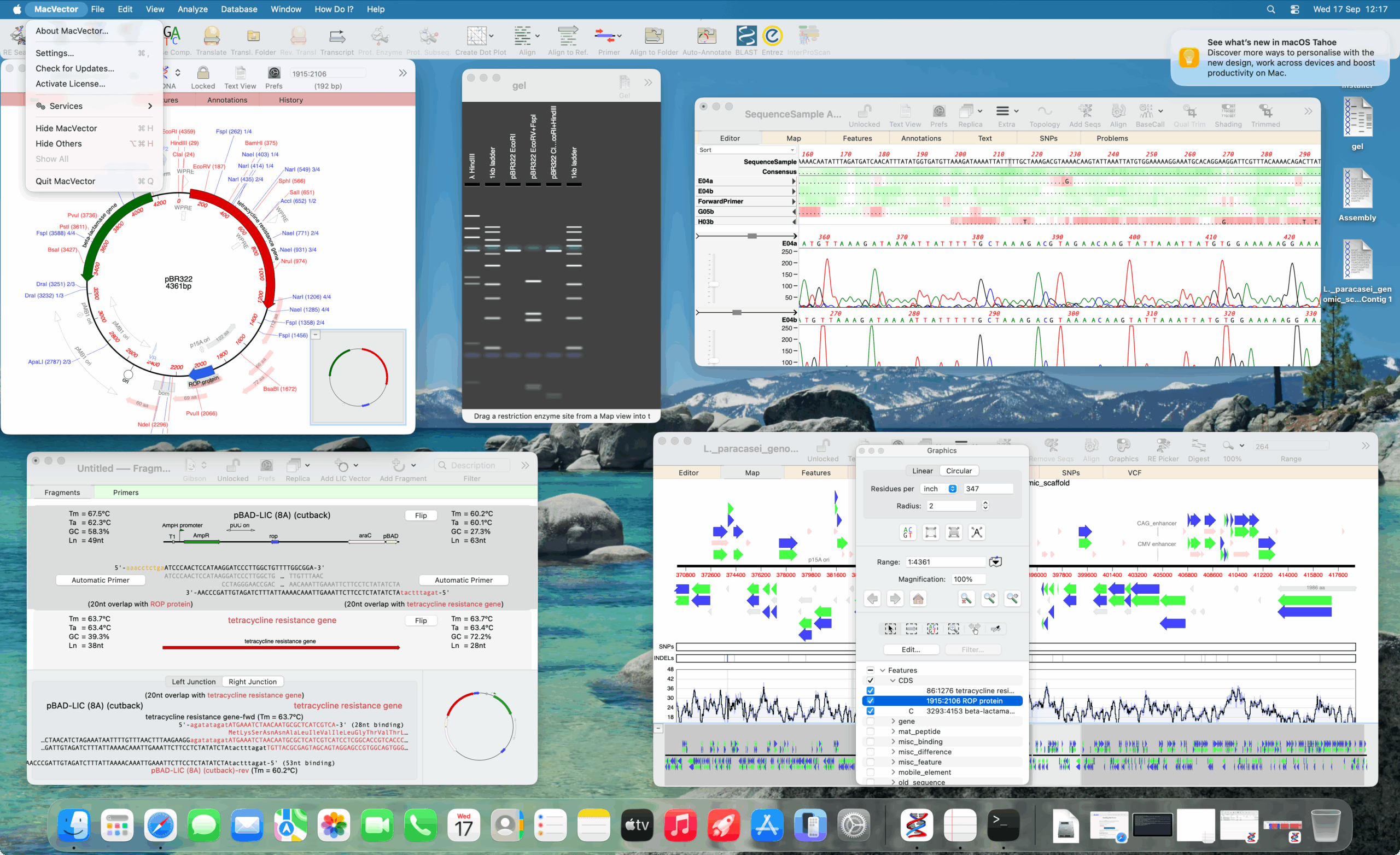
Task: Click the Automatic Primer button
Action: [101, 579]
